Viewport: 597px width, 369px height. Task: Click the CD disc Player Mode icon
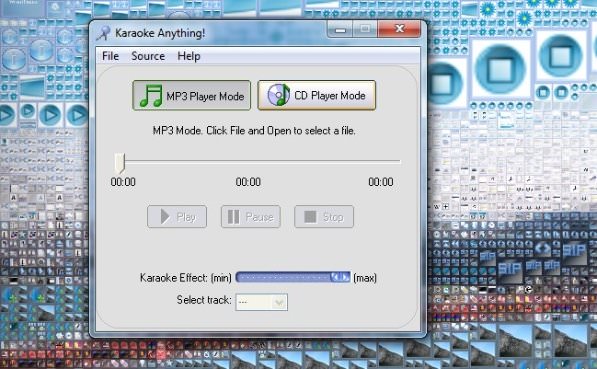[278, 95]
